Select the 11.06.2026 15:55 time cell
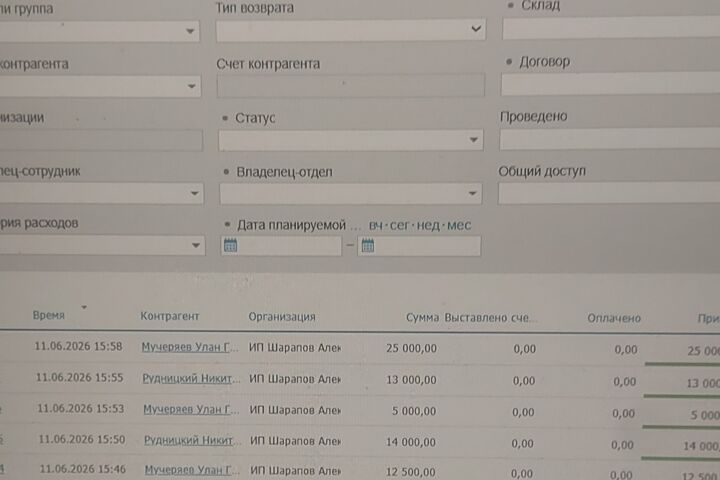The width and height of the screenshot is (720, 480). click(79, 378)
